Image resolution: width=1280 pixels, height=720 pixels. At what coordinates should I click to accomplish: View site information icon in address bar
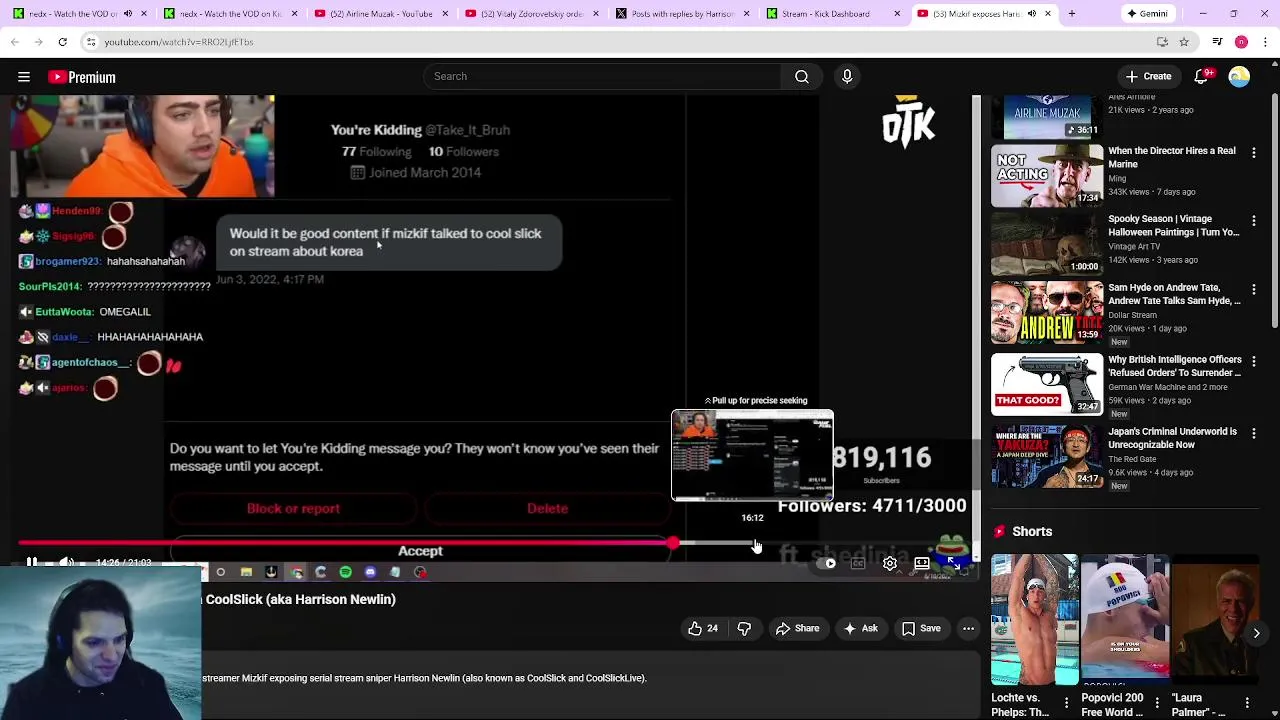90,42
